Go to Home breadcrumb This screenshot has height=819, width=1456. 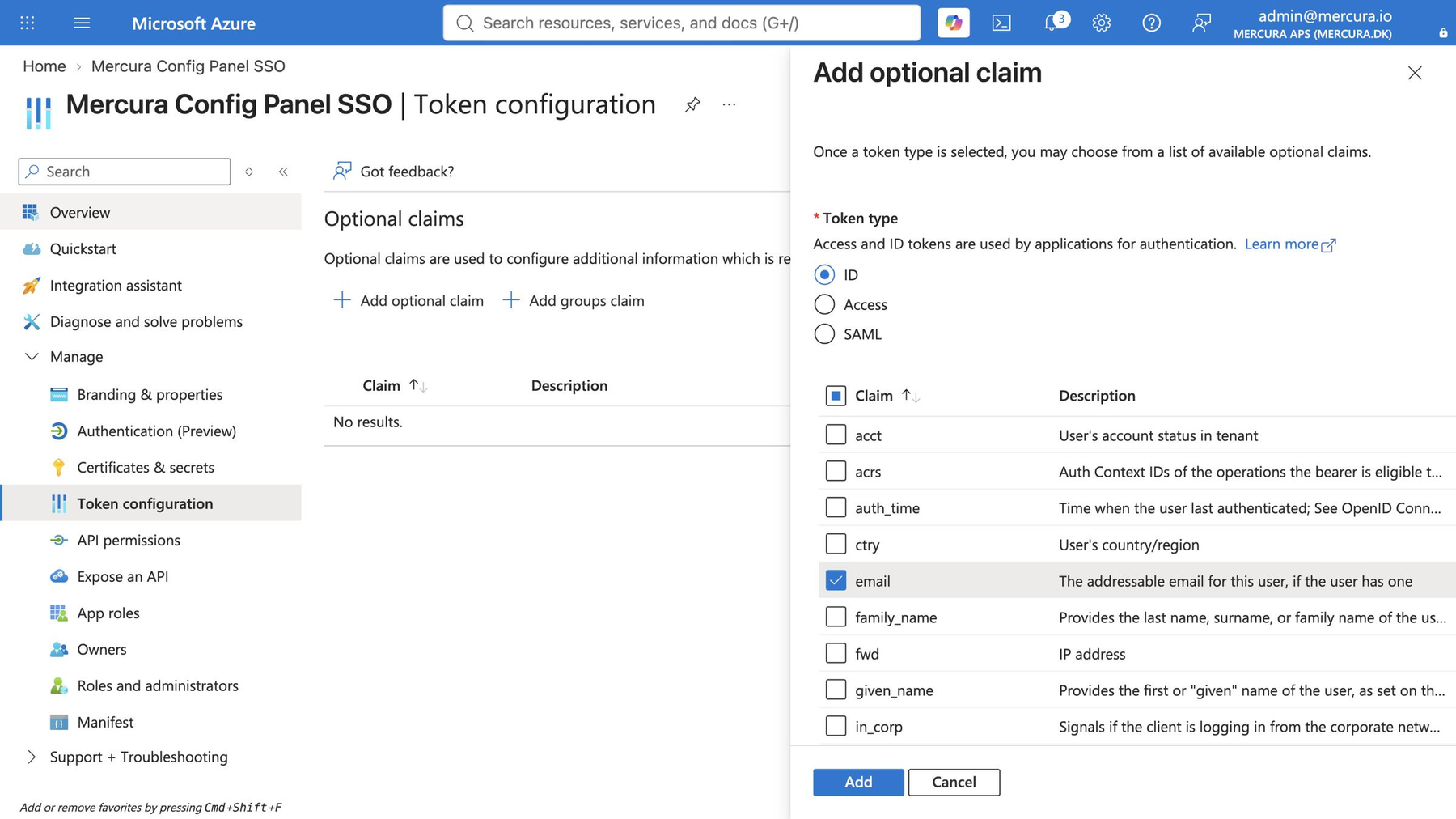tap(44, 66)
